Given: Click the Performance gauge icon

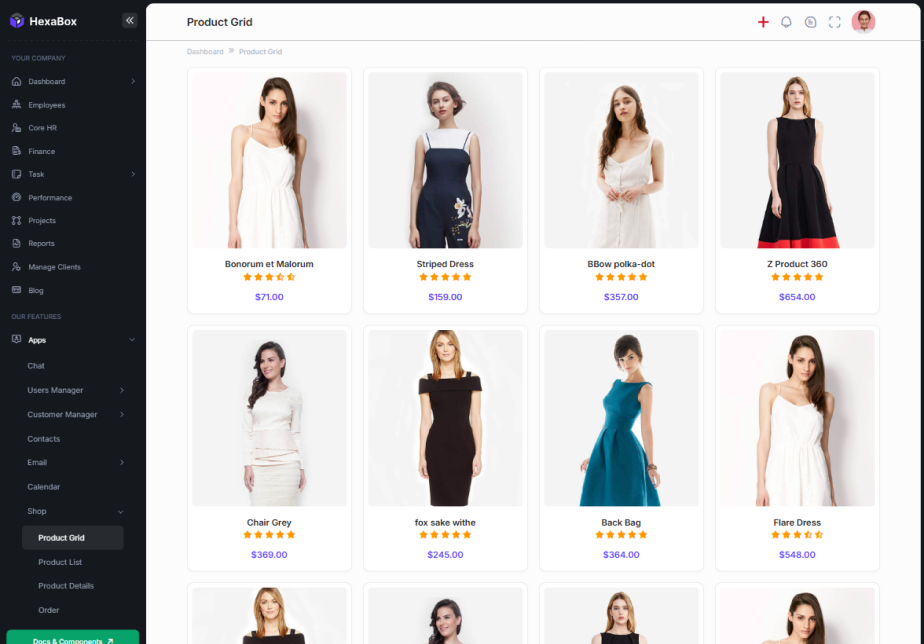Looking at the screenshot, I should point(17,198).
